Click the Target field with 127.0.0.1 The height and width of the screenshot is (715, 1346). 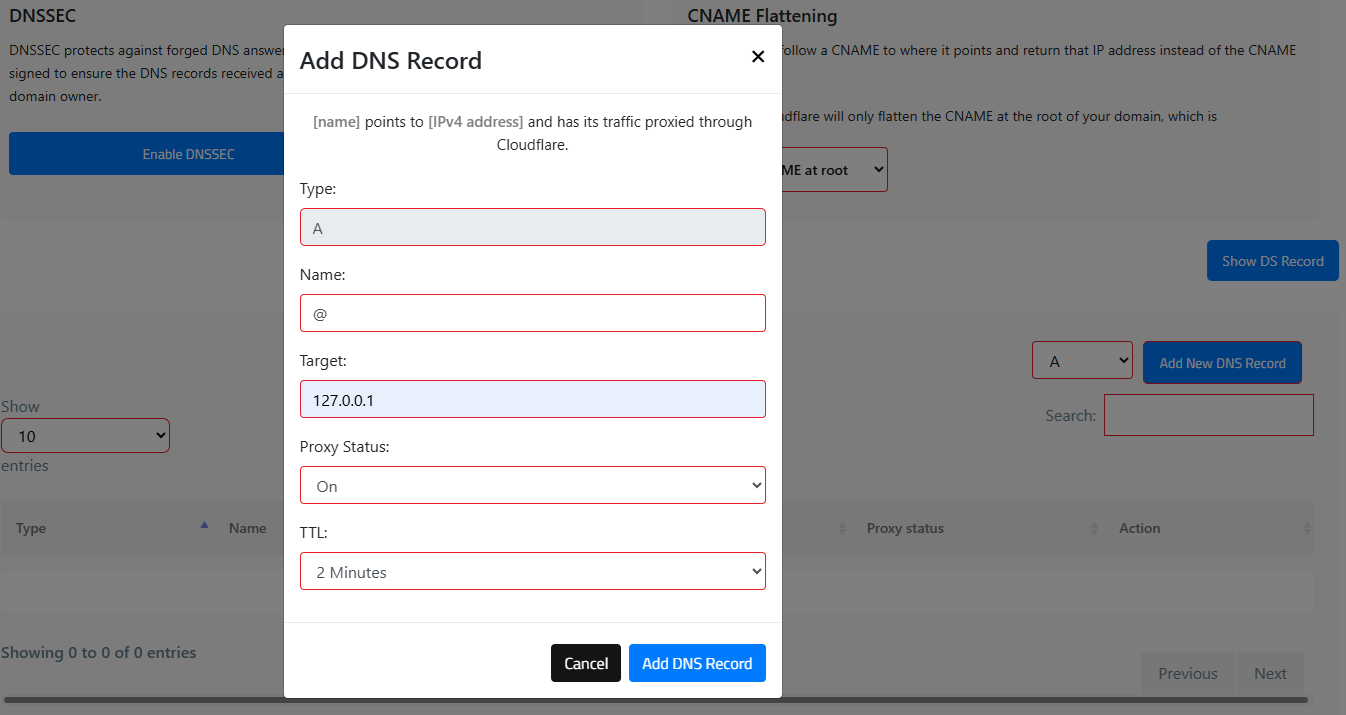[x=532, y=399]
